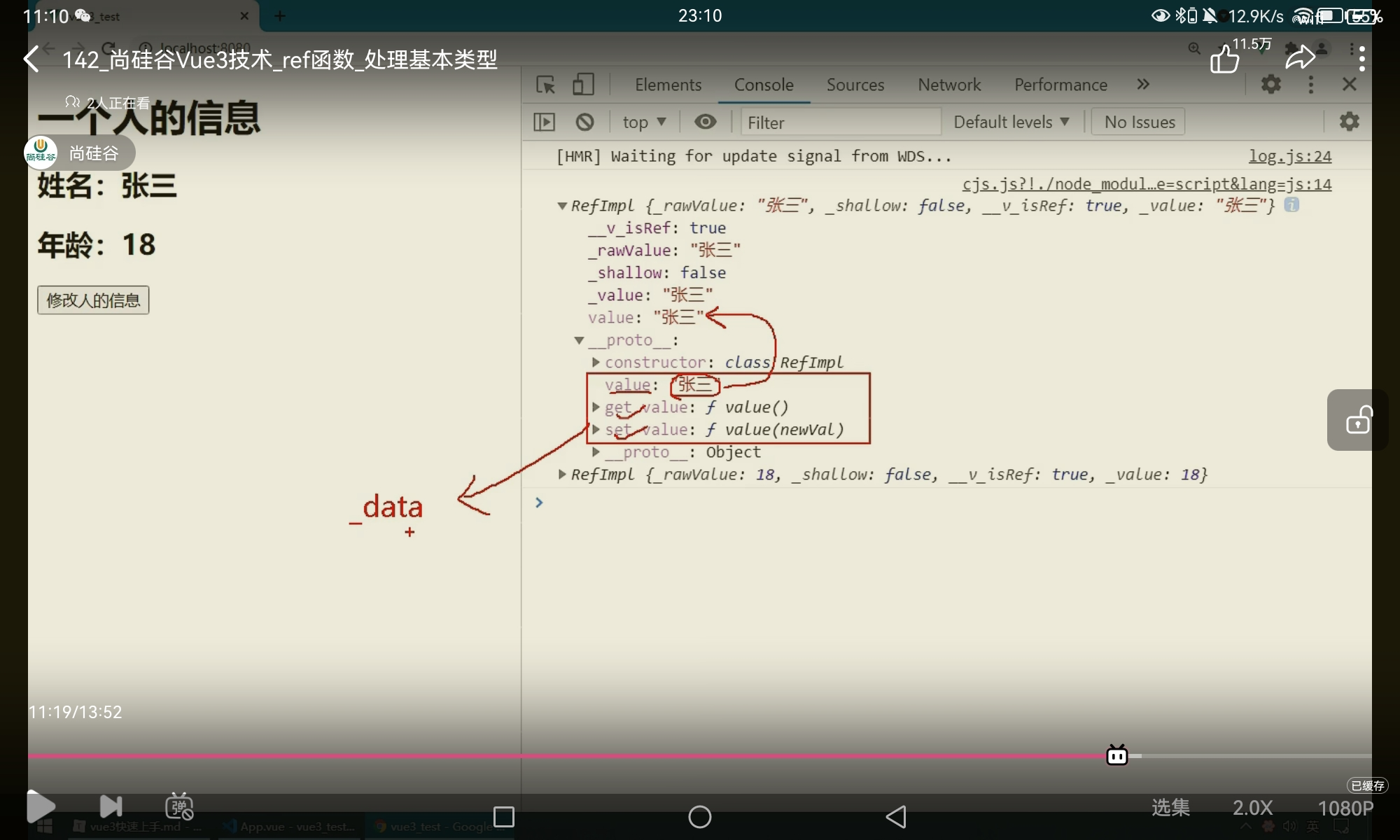Tap the back arrow beside video title

click(x=31, y=59)
